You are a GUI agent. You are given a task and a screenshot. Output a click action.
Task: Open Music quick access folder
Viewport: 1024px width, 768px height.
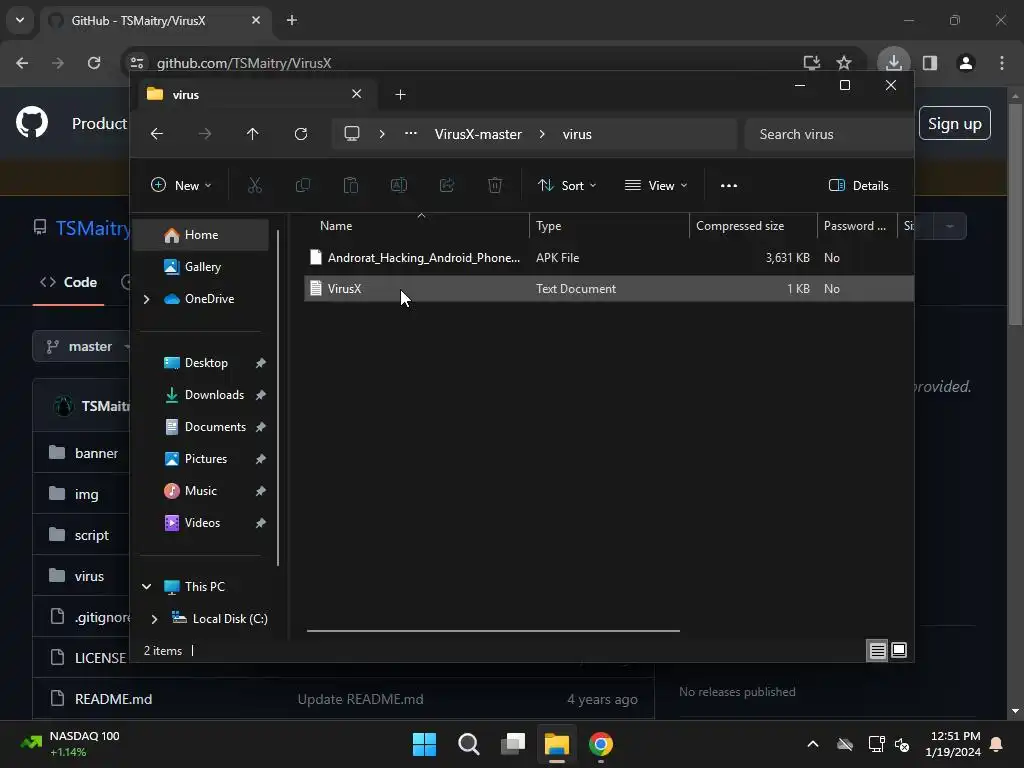201,490
